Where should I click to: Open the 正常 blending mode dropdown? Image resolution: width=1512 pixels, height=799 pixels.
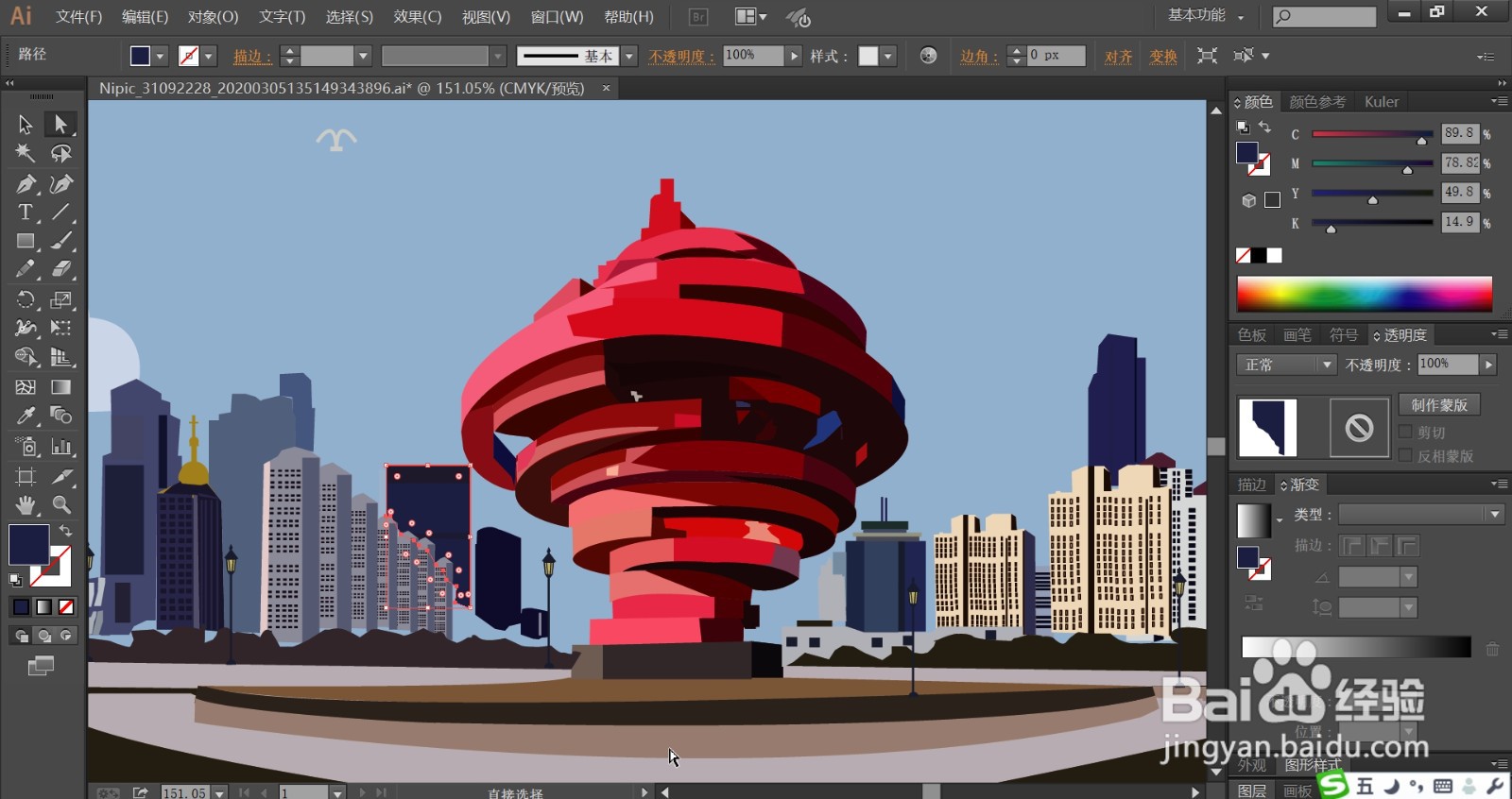pyautogui.click(x=1285, y=365)
